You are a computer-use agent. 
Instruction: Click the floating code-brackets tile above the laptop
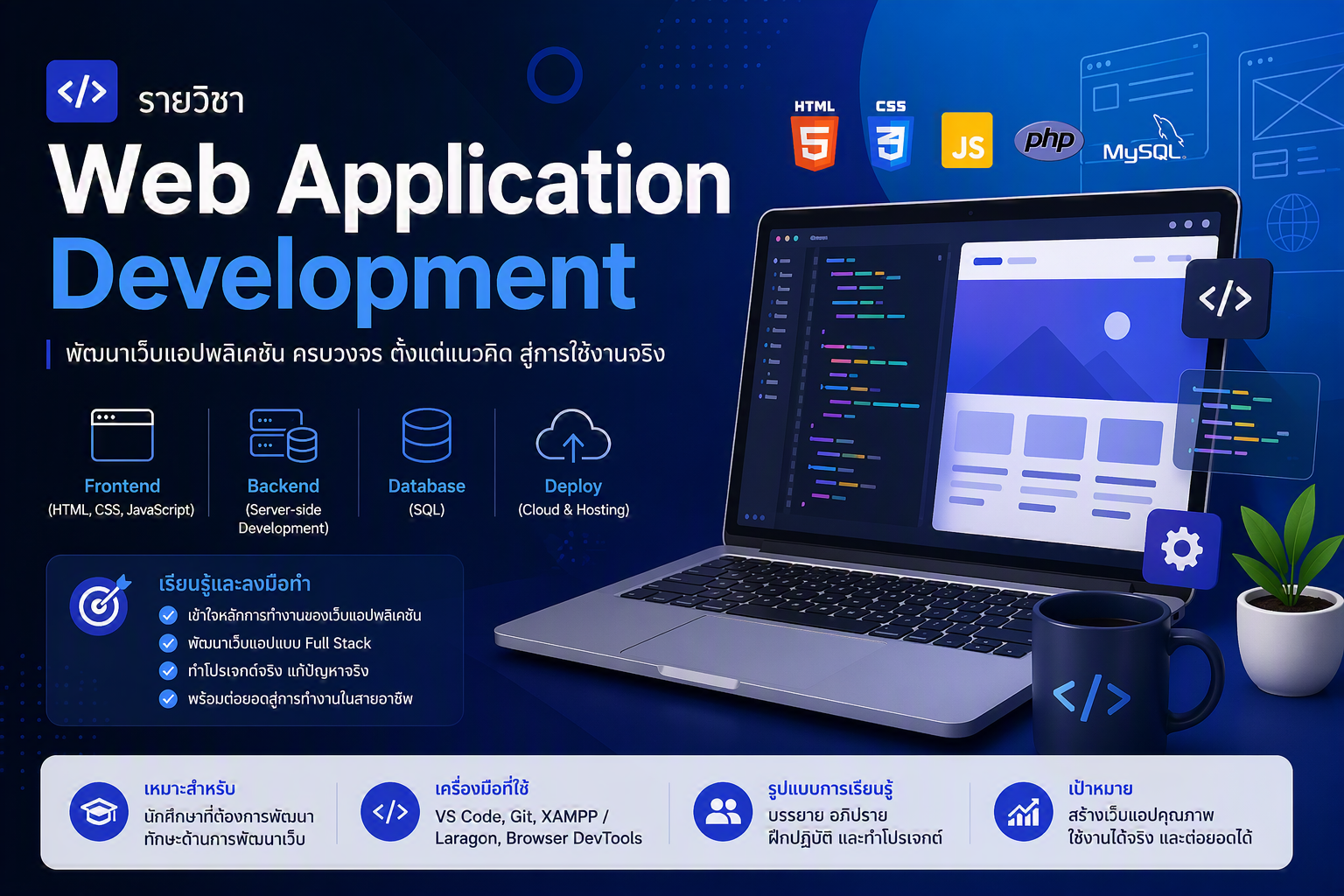coord(1226,298)
